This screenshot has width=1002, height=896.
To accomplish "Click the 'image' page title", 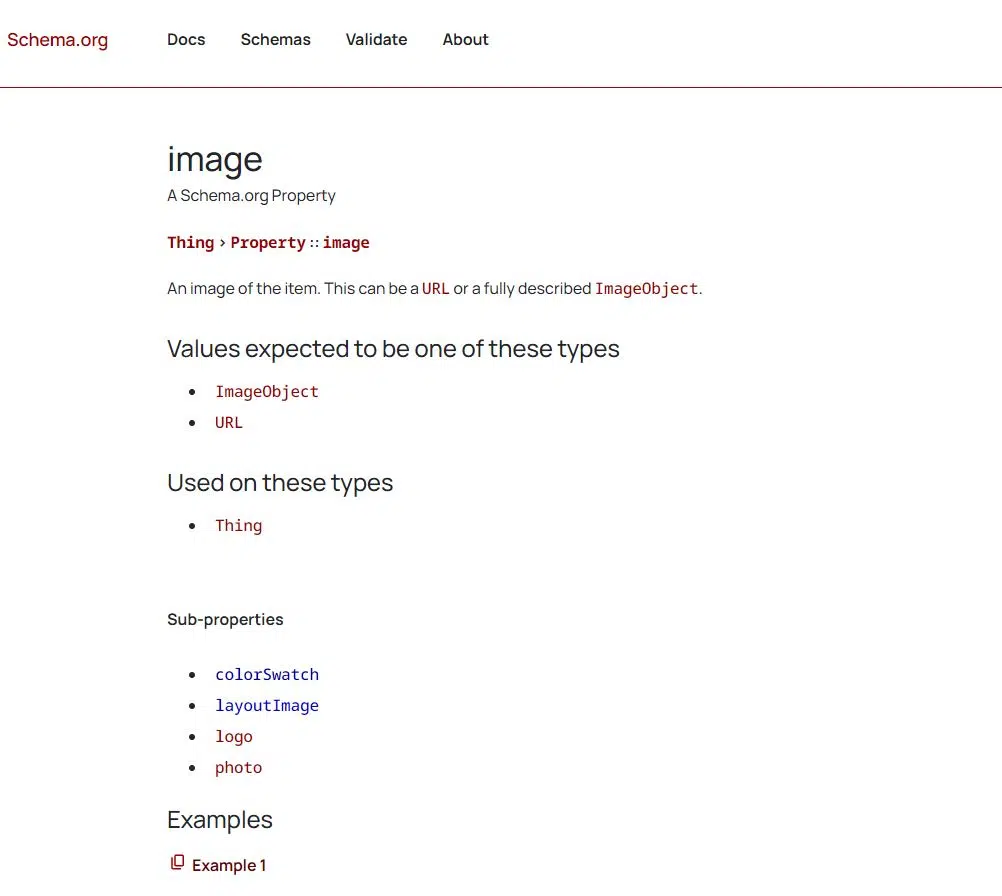I will point(215,160).
